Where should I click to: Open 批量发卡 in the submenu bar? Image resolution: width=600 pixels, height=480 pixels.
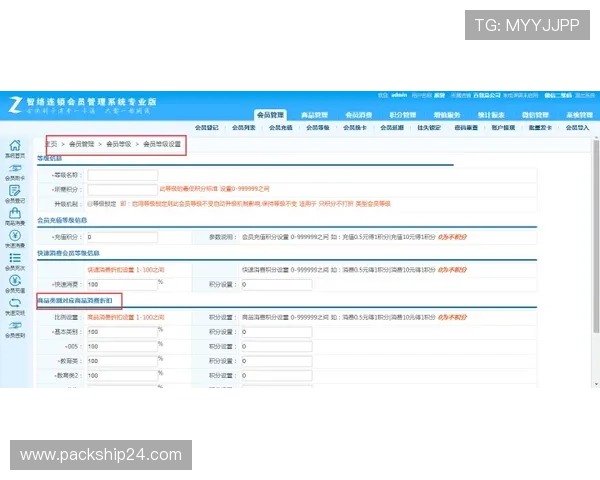point(540,127)
